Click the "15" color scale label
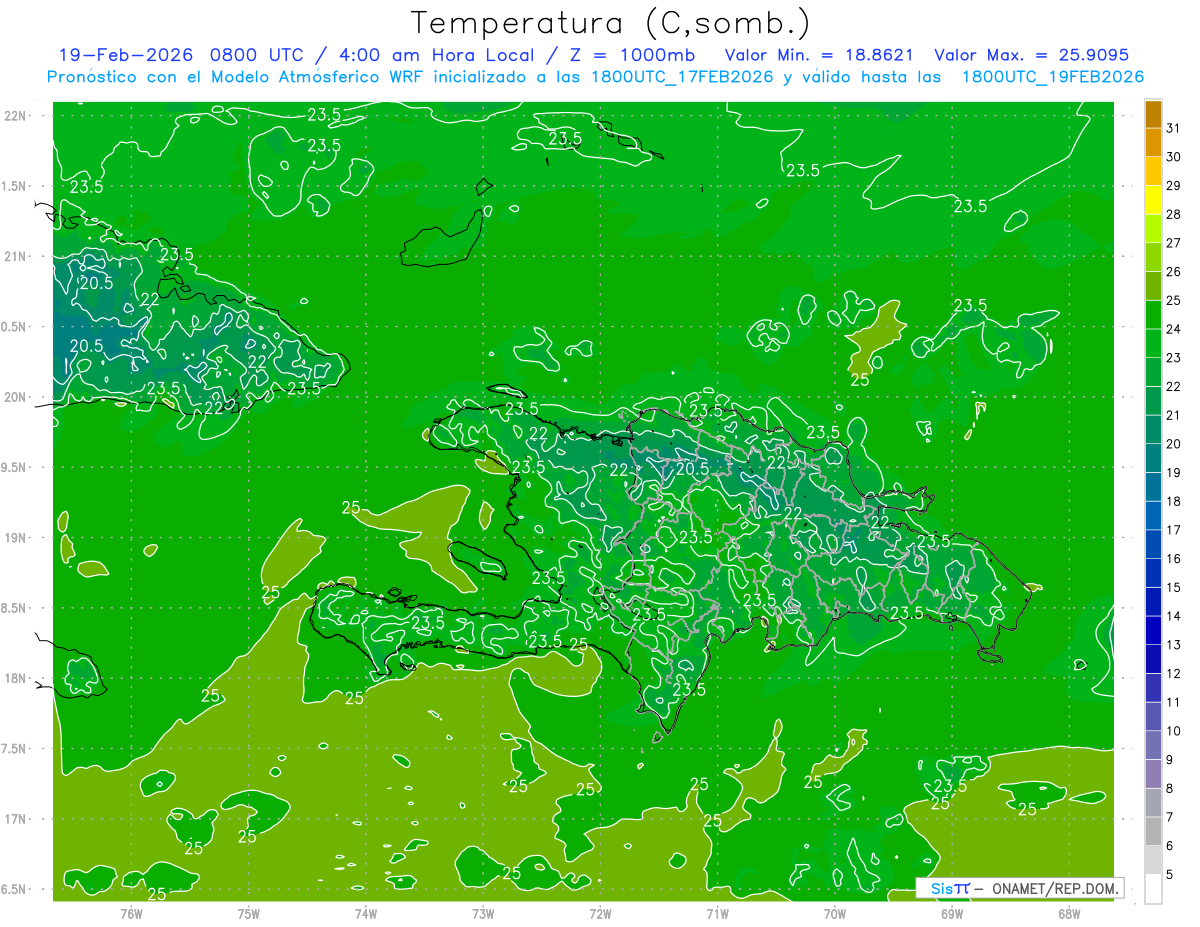The width and height of the screenshot is (1200, 927). [x=1174, y=587]
